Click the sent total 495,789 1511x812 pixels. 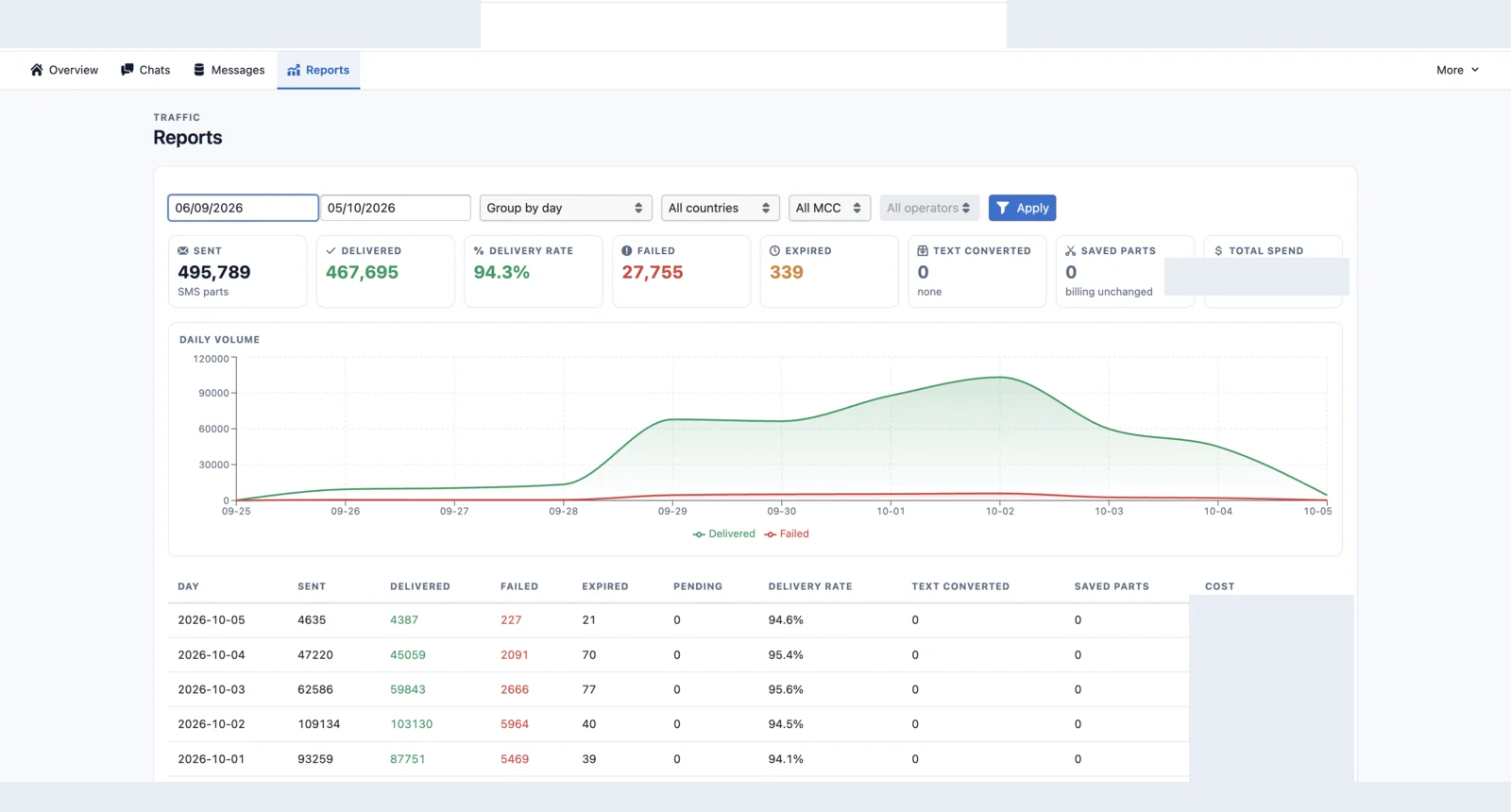pyautogui.click(x=214, y=272)
